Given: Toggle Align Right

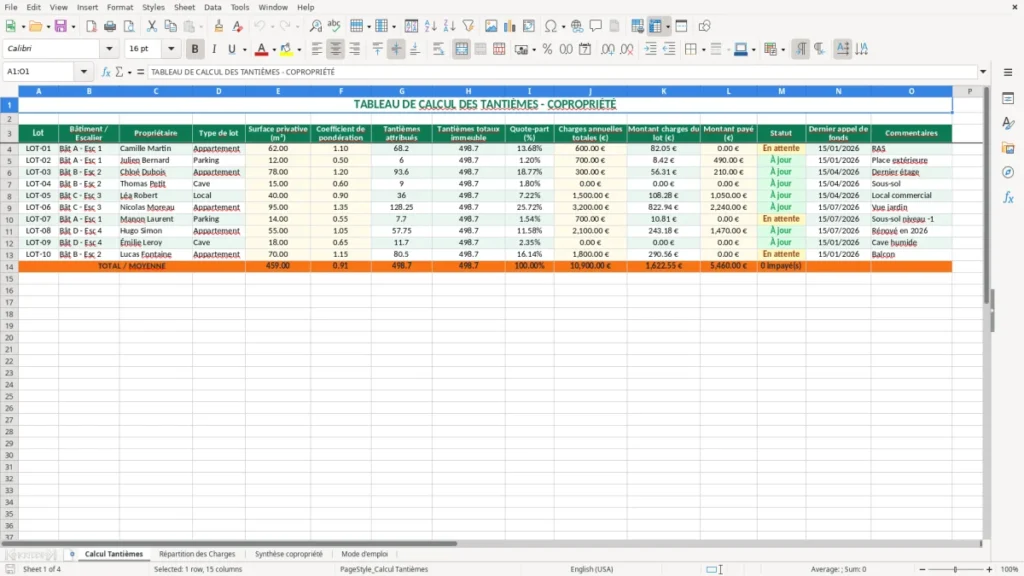Looking at the screenshot, I should coord(355,49).
